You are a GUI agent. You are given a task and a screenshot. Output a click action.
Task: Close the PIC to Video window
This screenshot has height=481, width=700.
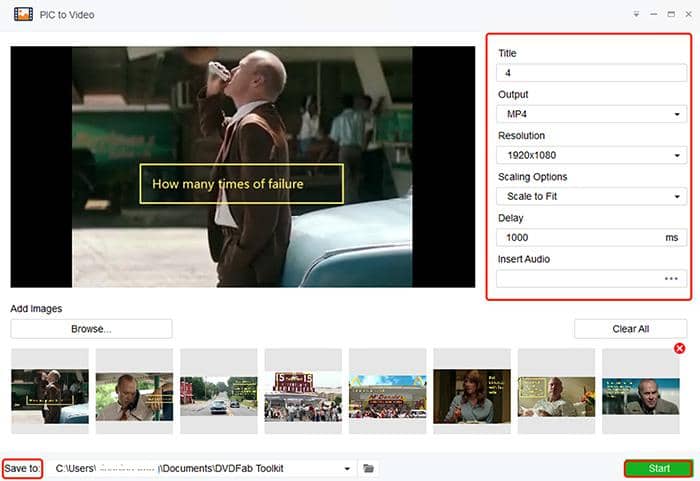(x=688, y=14)
